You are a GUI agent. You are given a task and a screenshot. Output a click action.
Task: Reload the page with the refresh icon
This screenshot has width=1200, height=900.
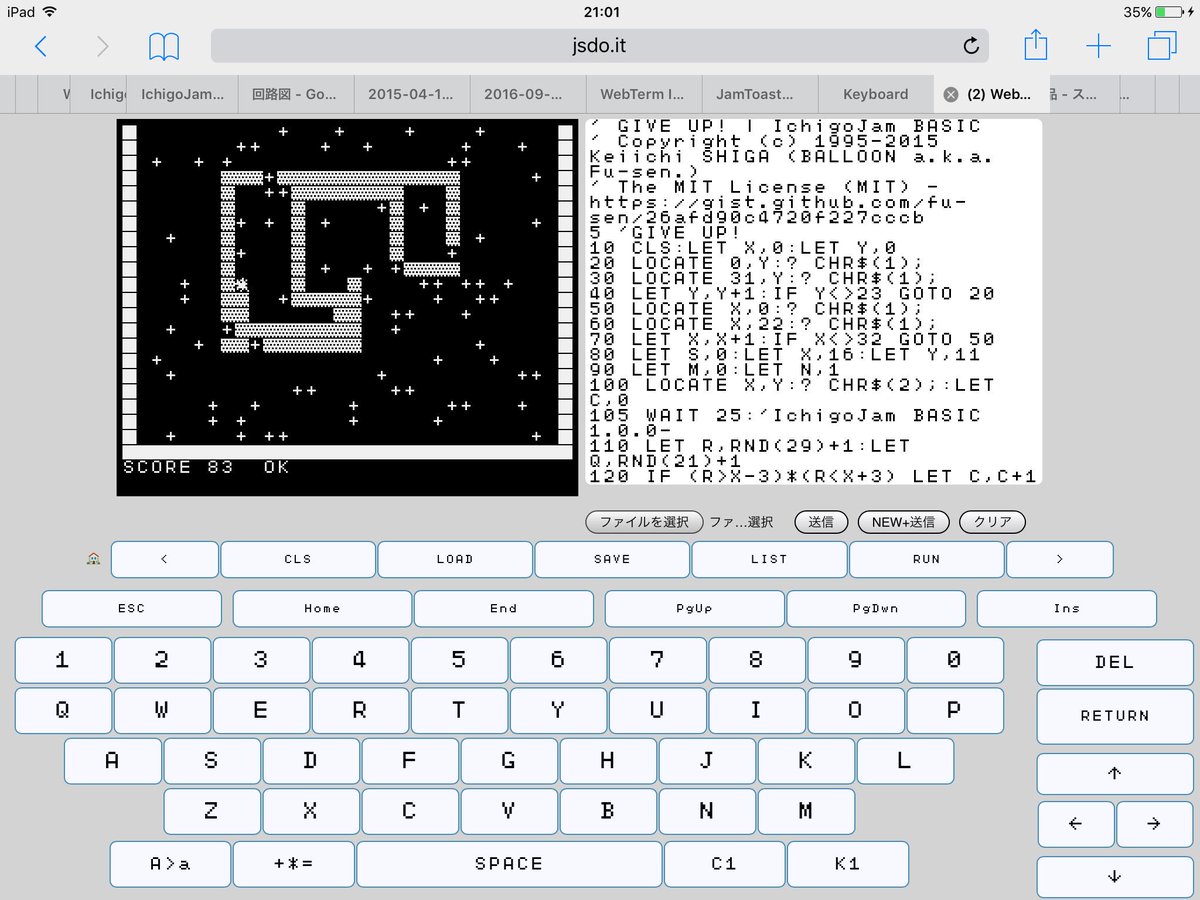(x=970, y=46)
